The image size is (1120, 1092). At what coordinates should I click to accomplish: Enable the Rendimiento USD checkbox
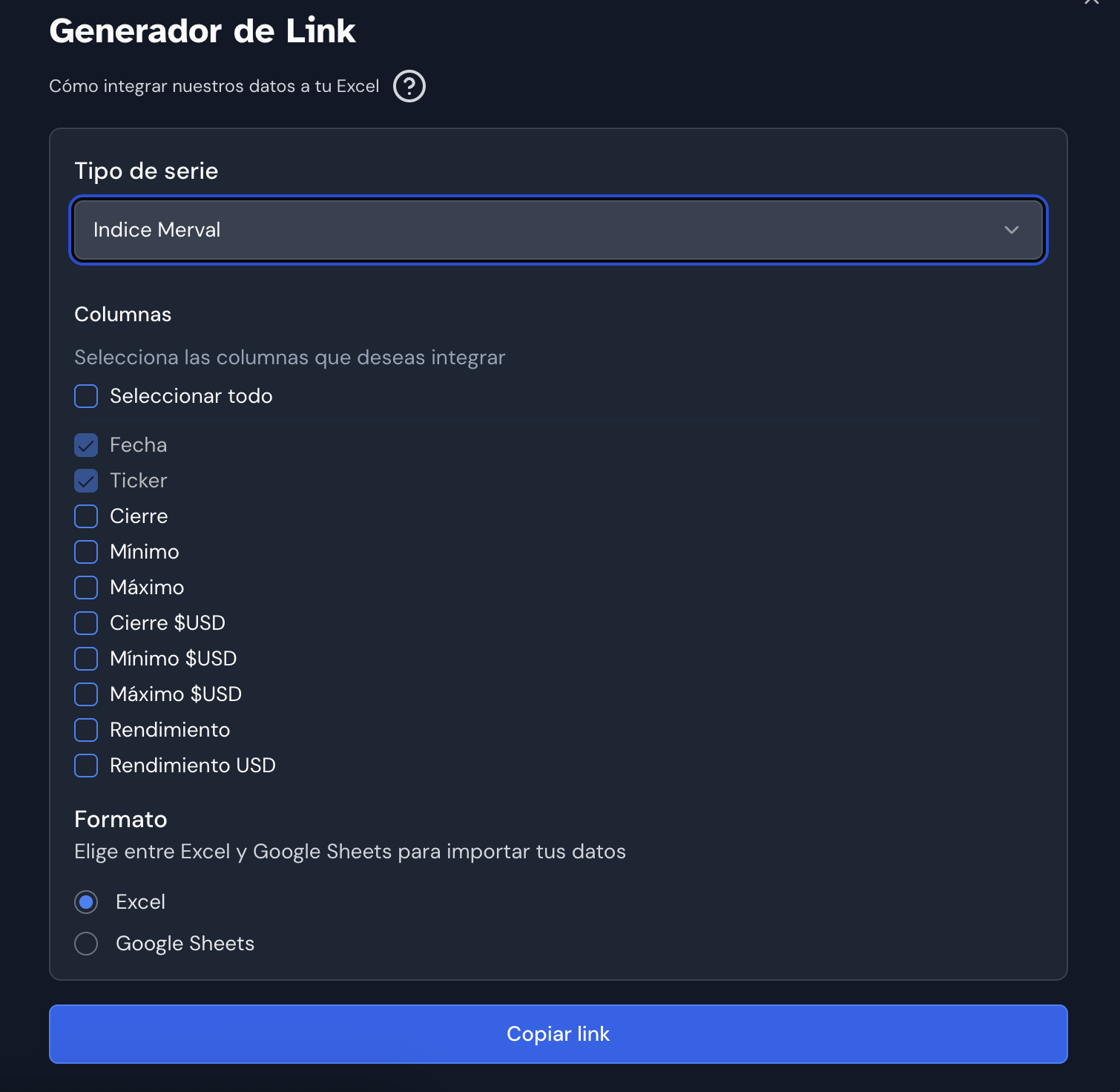pos(86,766)
